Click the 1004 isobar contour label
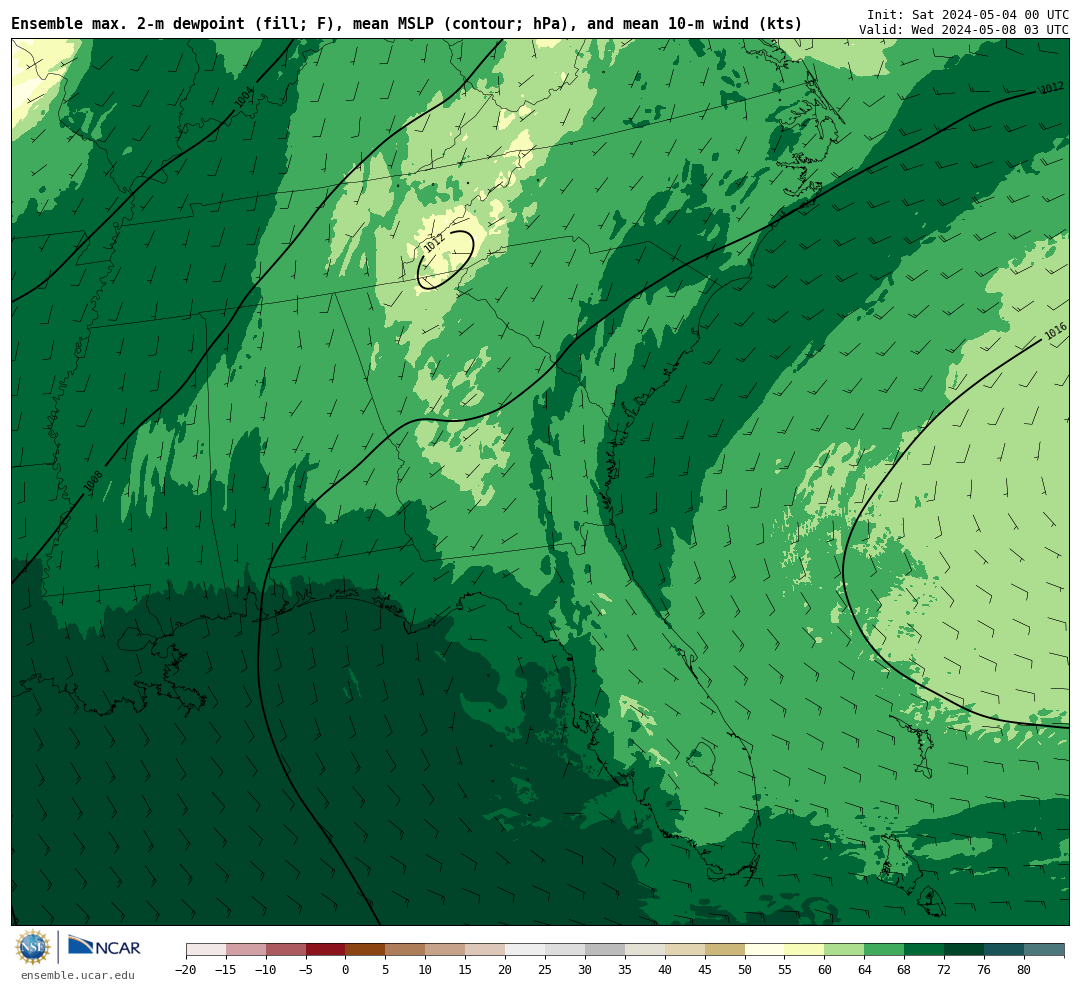 pos(244,96)
